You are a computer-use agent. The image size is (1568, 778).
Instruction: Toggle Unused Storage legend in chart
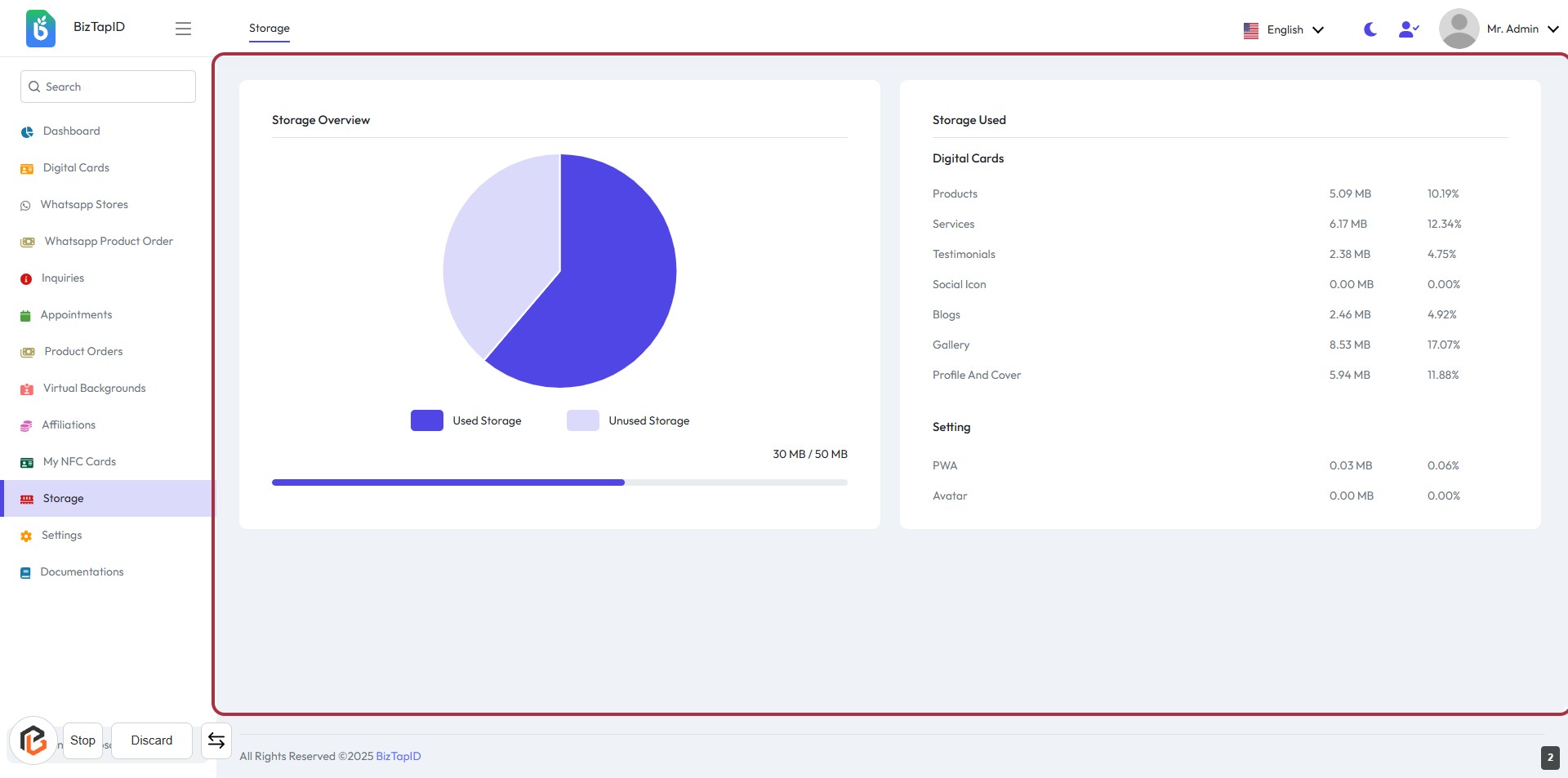[582, 420]
